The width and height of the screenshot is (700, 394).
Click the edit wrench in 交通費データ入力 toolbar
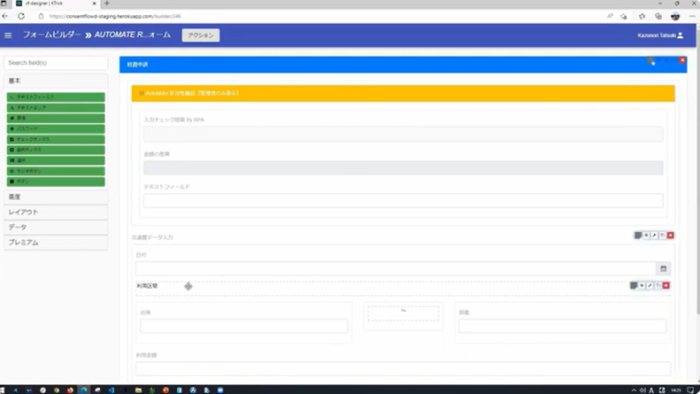(x=654, y=235)
